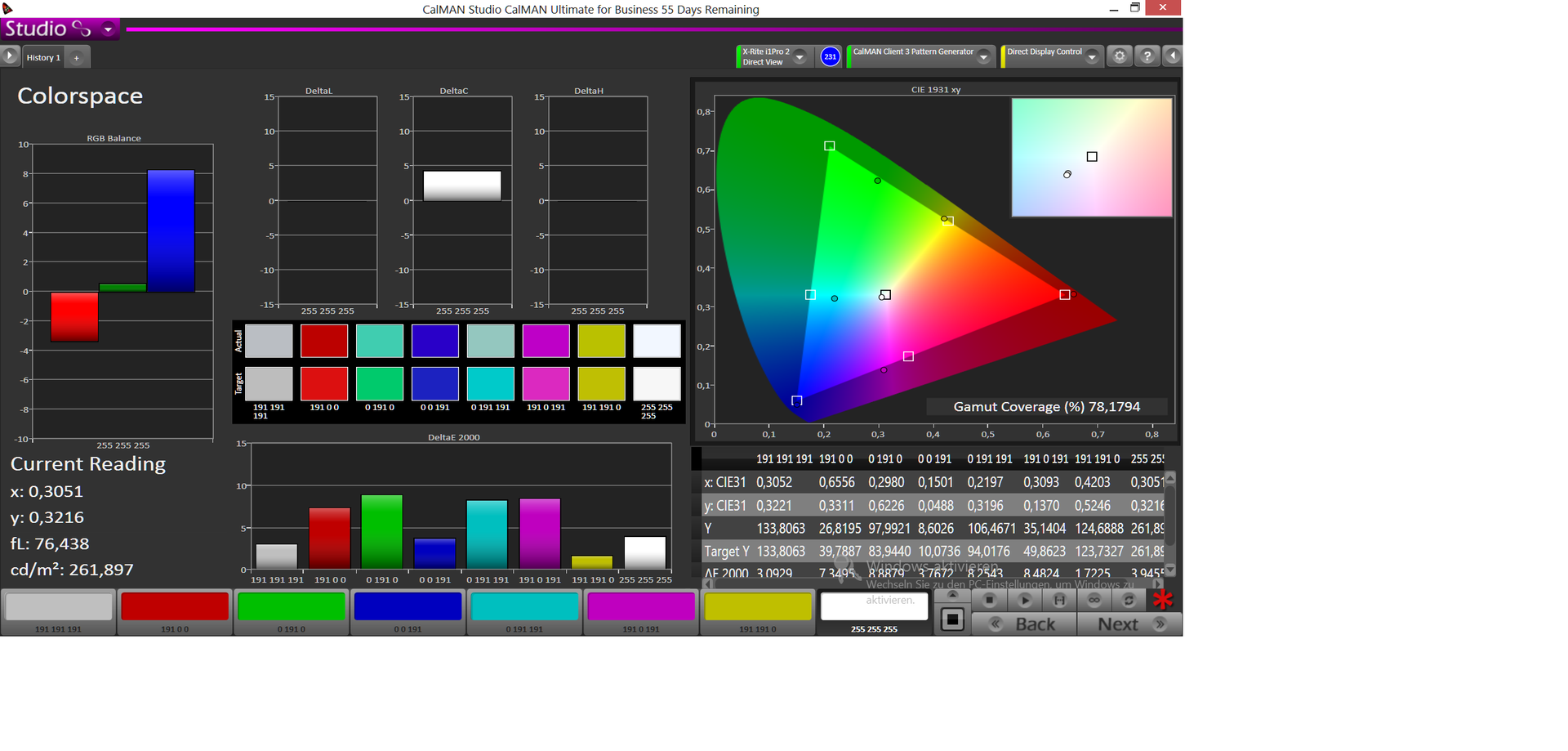Click the data table horizontal scroll right arrow
The image size is (1568, 751).
tap(1158, 583)
